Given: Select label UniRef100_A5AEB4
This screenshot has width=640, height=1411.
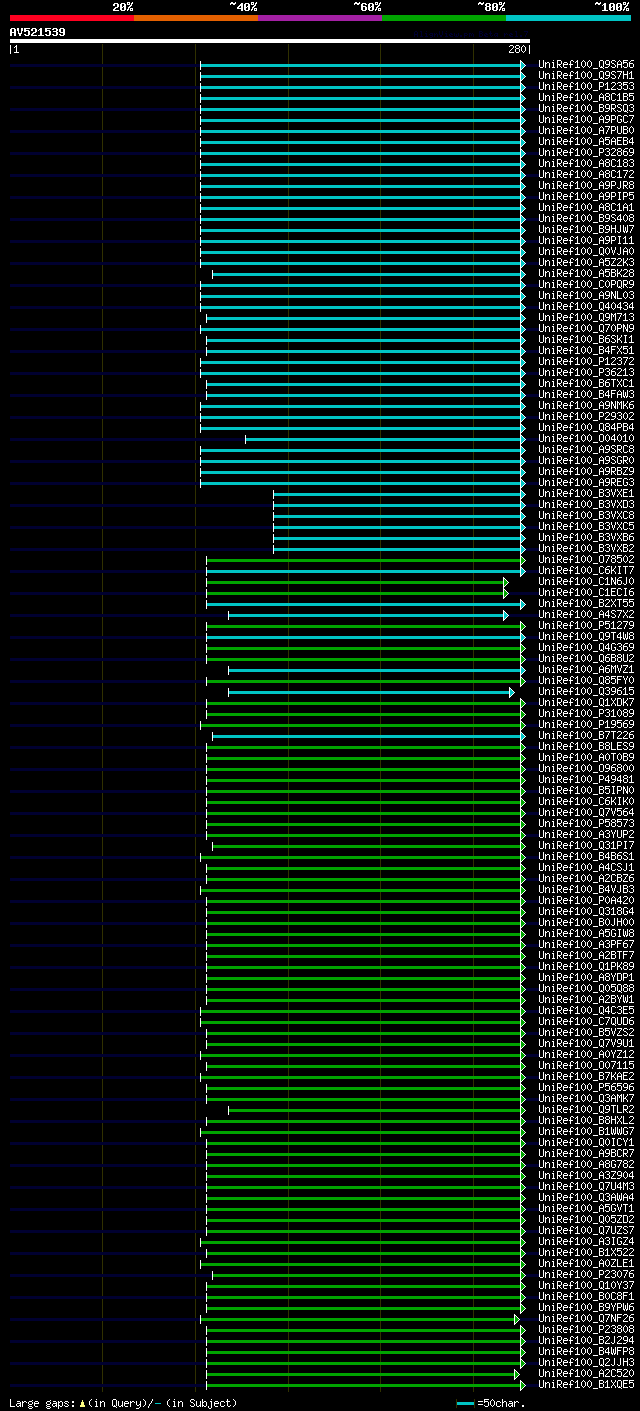Looking at the screenshot, I should pyautogui.click(x=586, y=141).
